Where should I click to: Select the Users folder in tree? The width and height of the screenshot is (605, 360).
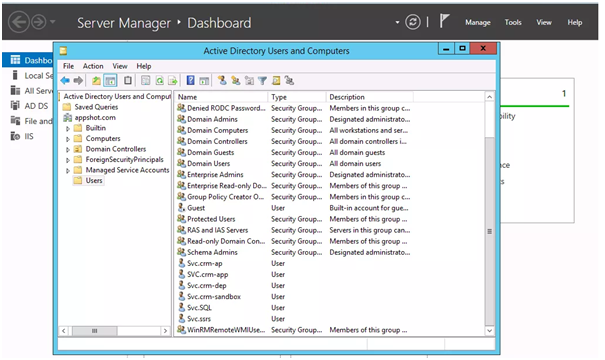pos(94,181)
